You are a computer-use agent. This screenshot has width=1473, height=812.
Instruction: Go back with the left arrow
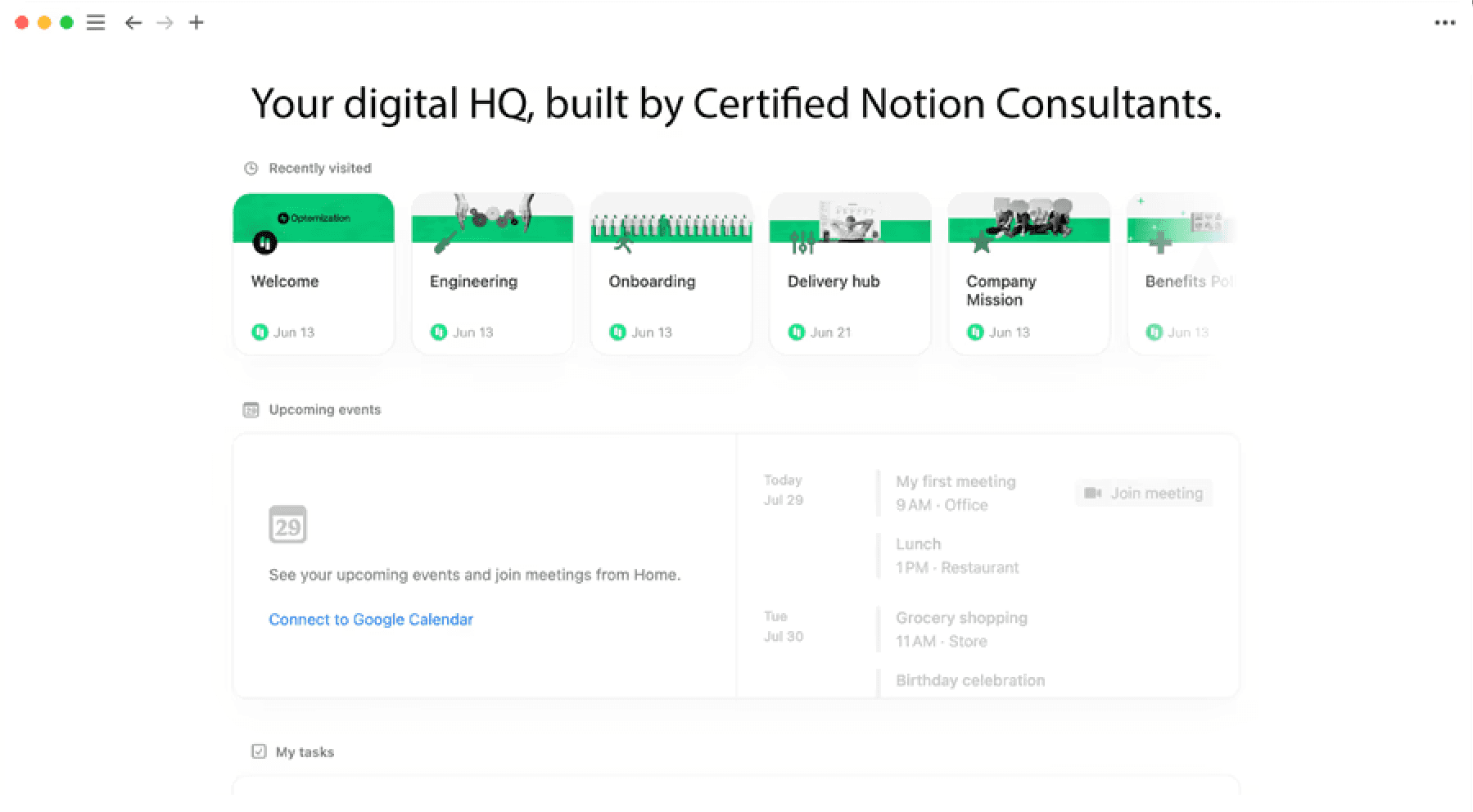[133, 23]
